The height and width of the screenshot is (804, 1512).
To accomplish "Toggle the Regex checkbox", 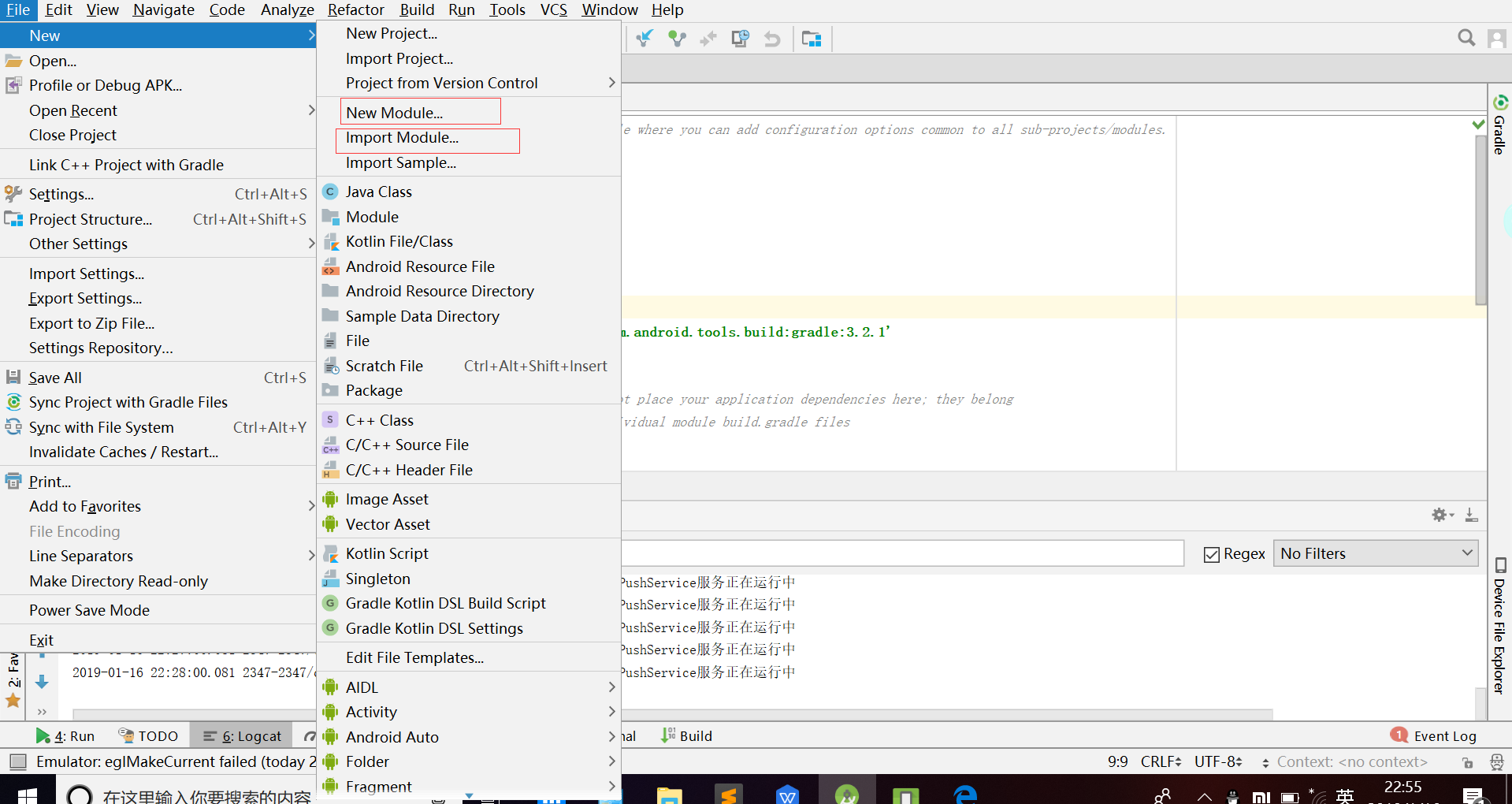I will (1212, 554).
